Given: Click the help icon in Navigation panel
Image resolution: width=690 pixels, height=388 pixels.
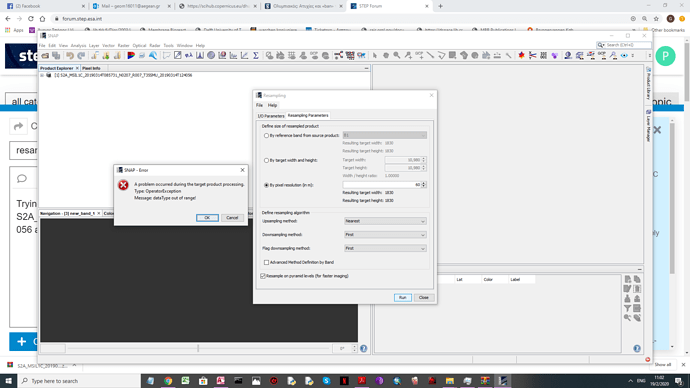Looking at the screenshot, I should 363,348.
